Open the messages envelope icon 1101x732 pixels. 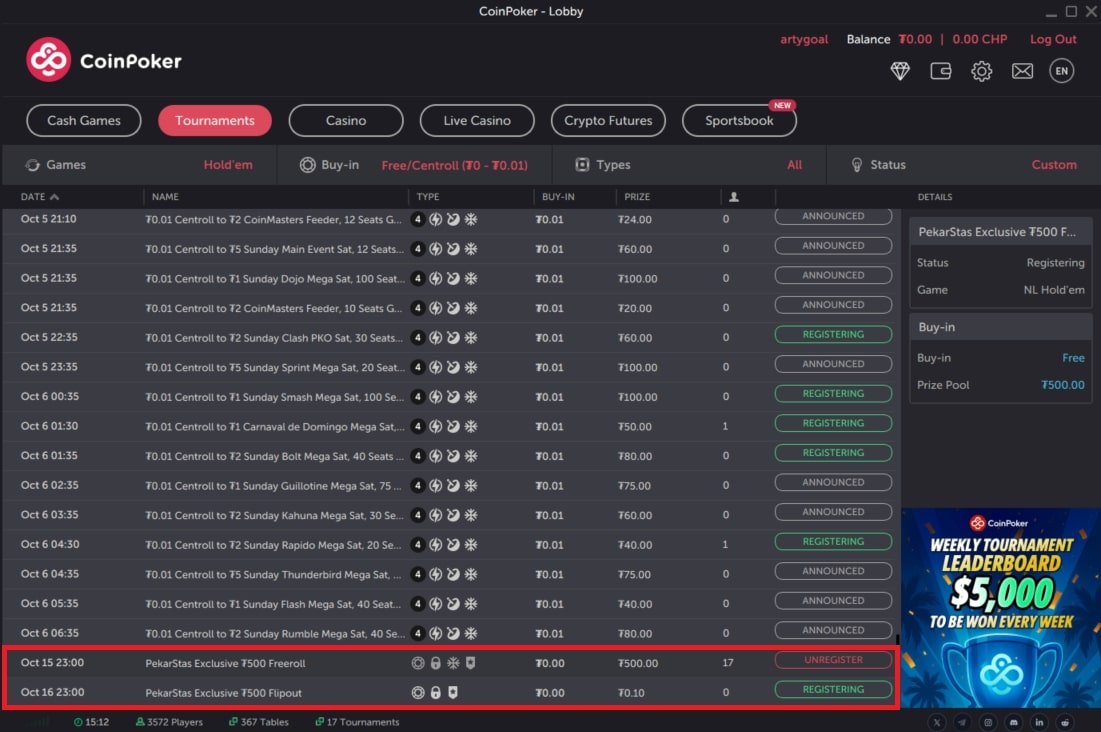(x=1022, y=71)
